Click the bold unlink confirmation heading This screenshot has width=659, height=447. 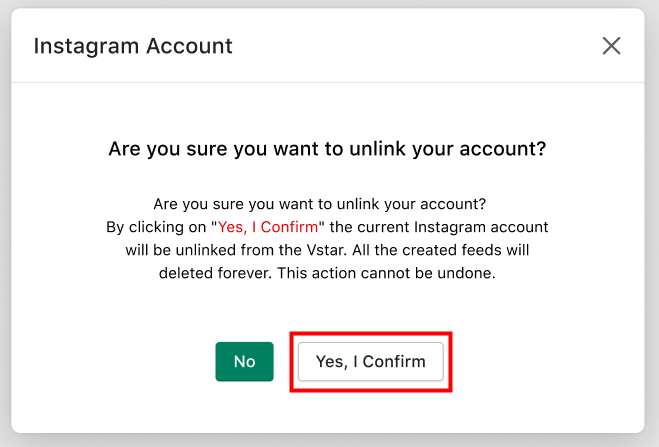click(327, 149)
